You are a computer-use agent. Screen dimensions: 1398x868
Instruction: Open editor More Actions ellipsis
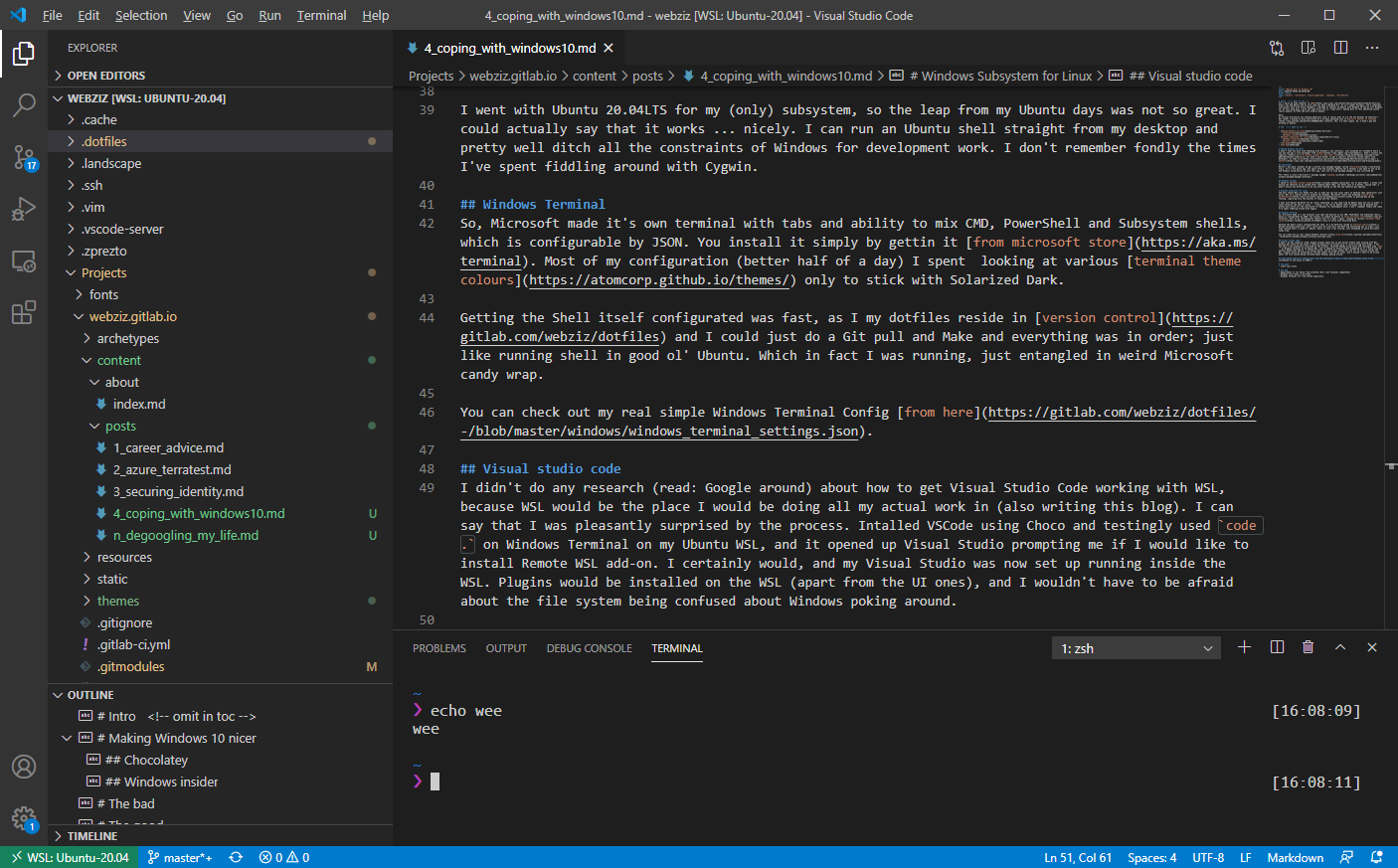pos(1372,48)
